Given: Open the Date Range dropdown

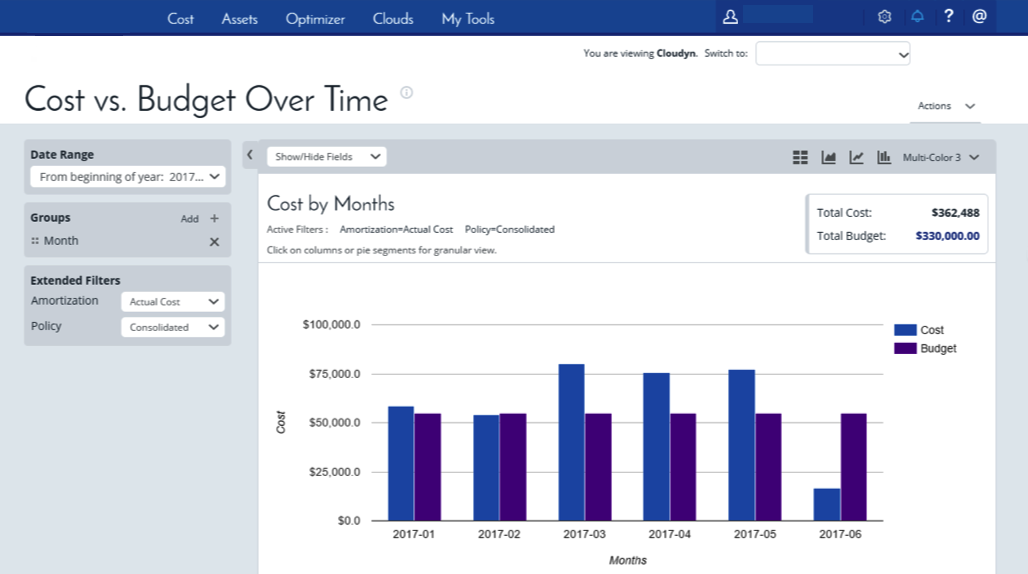Looking at the screenshot, I should click(x=127, y=177).
